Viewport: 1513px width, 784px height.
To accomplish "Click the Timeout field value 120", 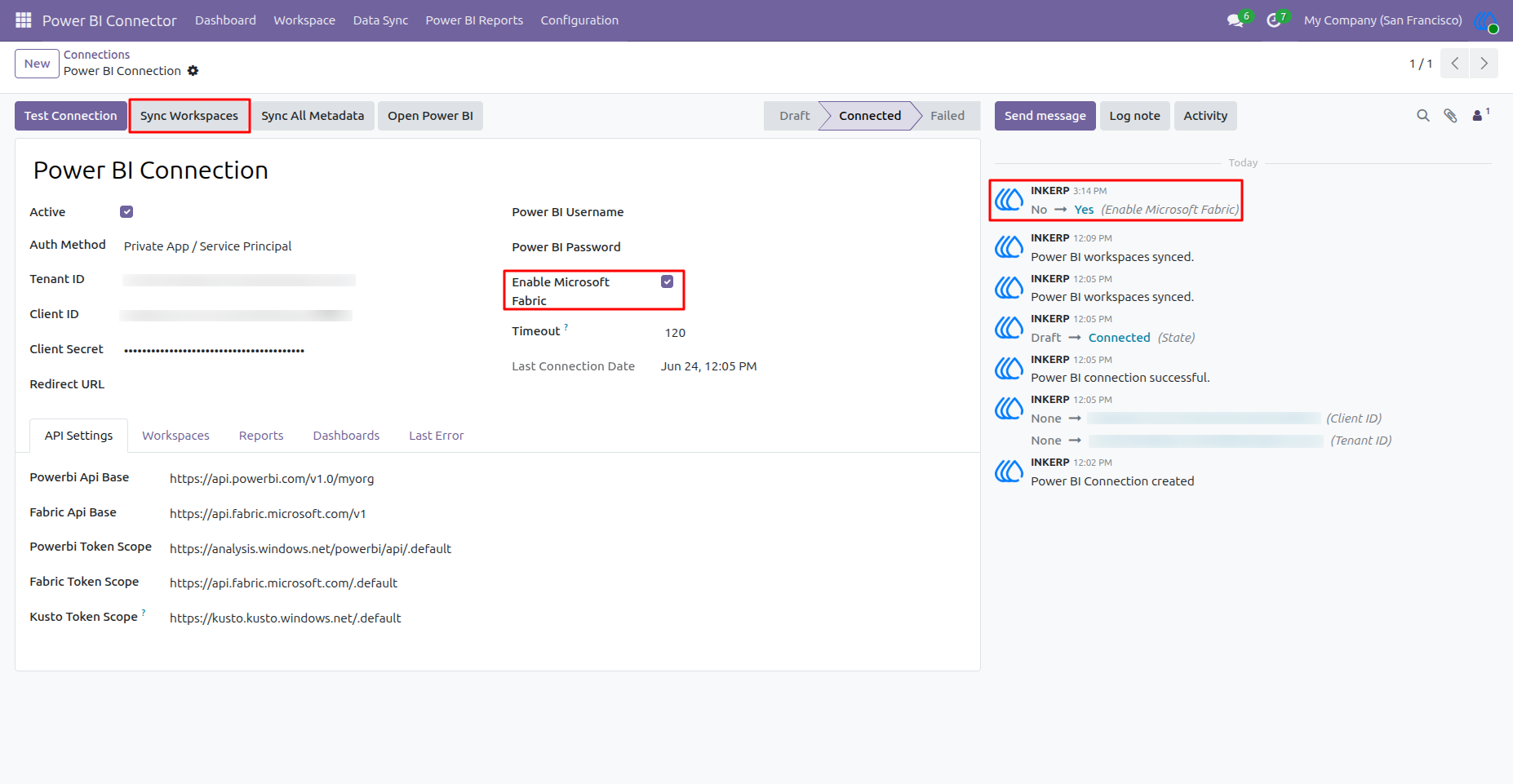I will (675, 333).
